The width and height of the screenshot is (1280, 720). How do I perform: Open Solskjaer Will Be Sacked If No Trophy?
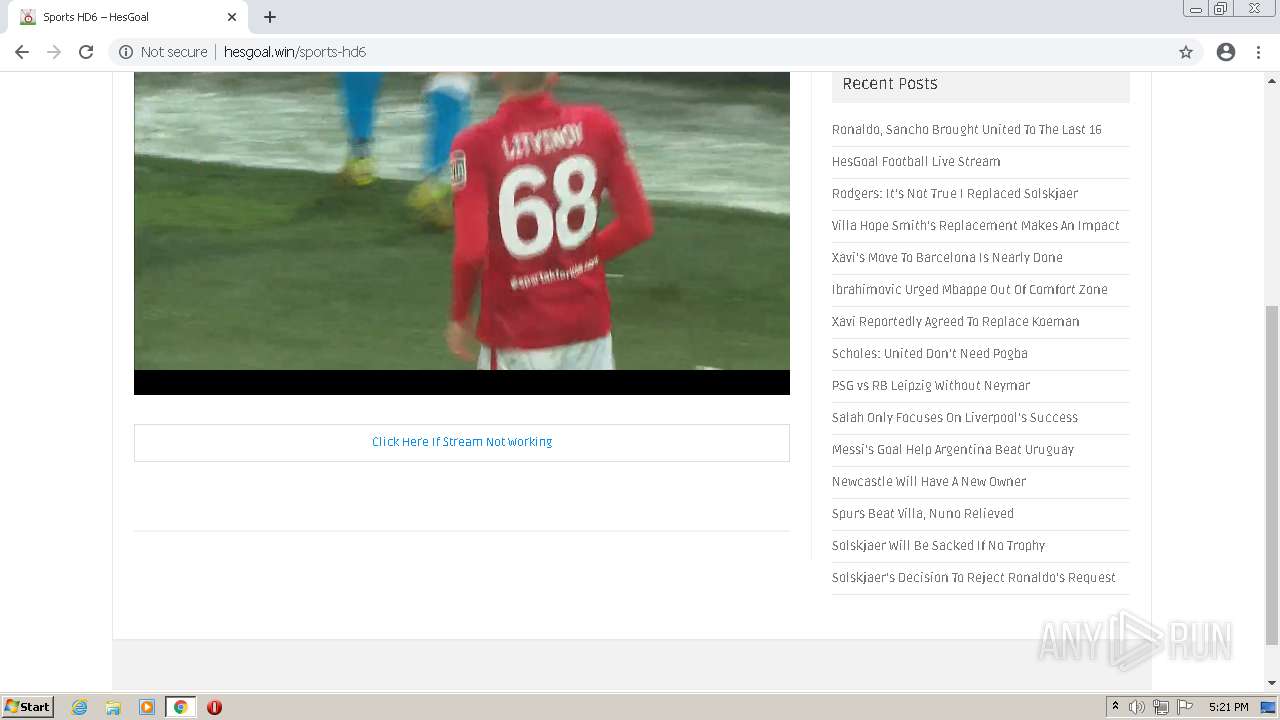pos(939,546)
